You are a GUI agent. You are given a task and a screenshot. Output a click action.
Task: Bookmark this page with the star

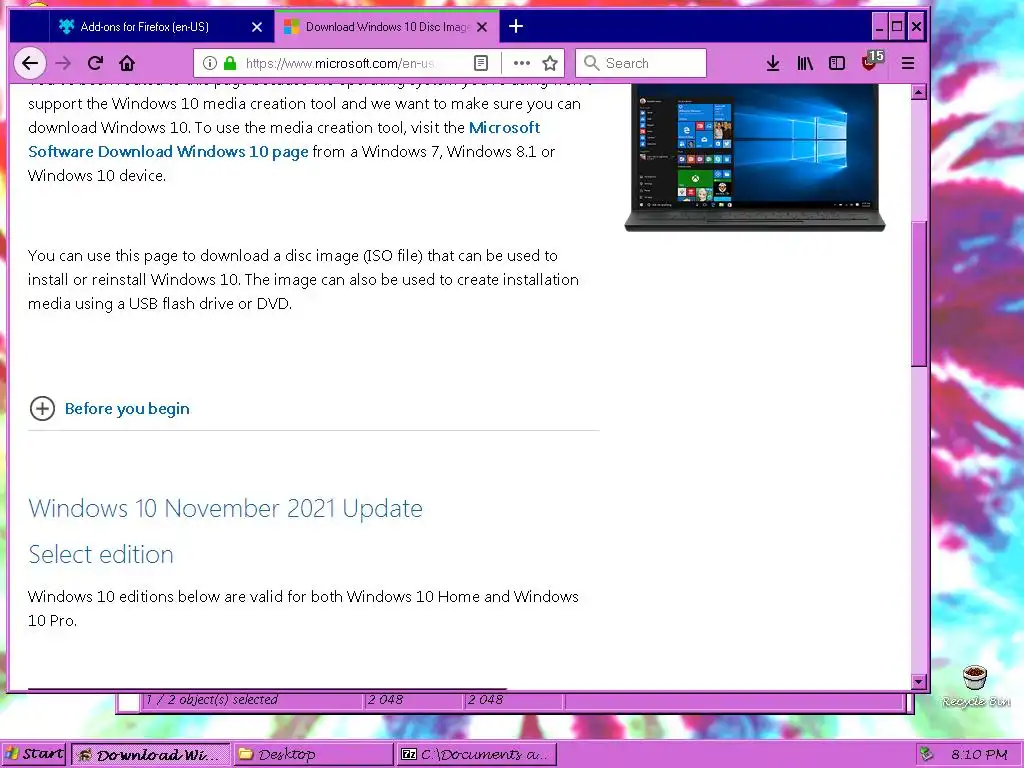click(550, 63)
